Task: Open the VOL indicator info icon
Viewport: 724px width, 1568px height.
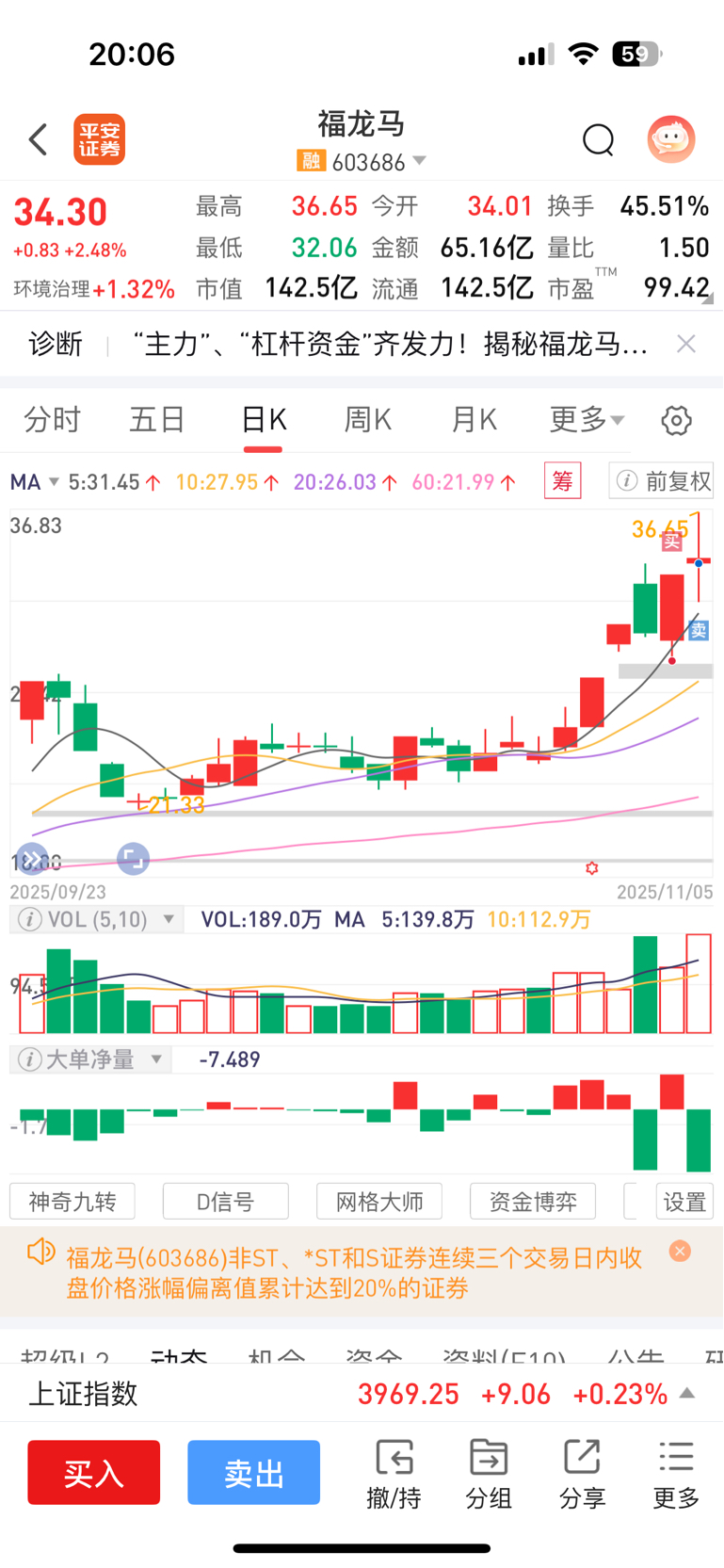Action: [30, 919]
